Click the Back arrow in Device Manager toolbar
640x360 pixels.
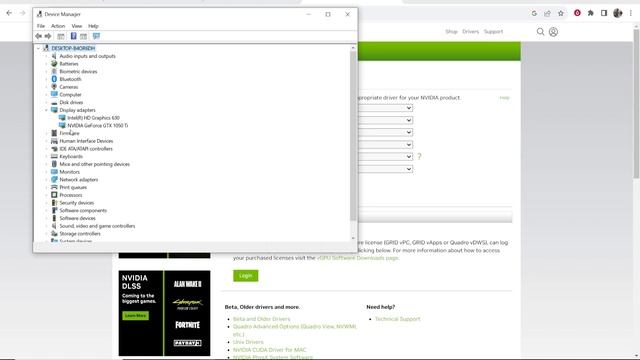[38, 36]
